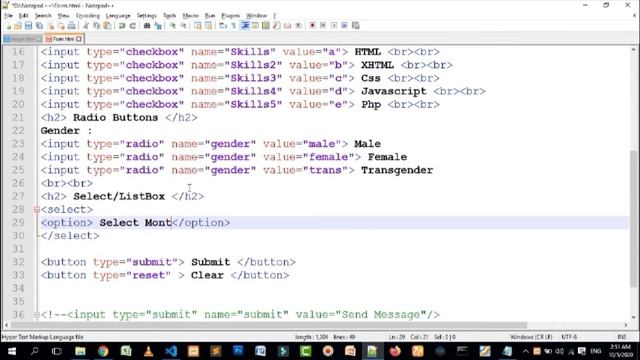Open Windows Start button
The width and height of the screenshot is (640, 360).
click(12, 351)
